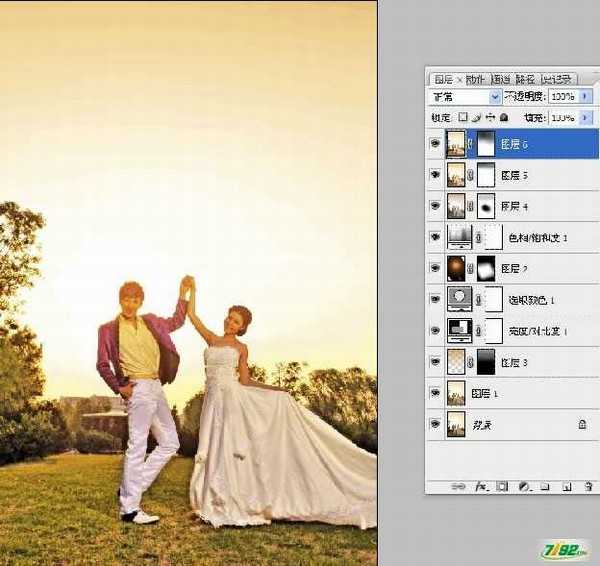Click Selective Color adjustment icon of 选取颜色 1

pyautogui.click(x=460, y=300)
